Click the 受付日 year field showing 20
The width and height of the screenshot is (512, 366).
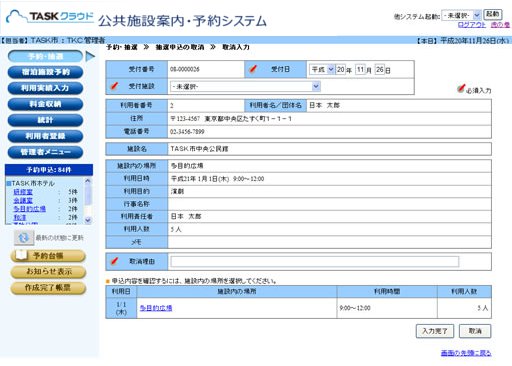[x=340, y=69]
